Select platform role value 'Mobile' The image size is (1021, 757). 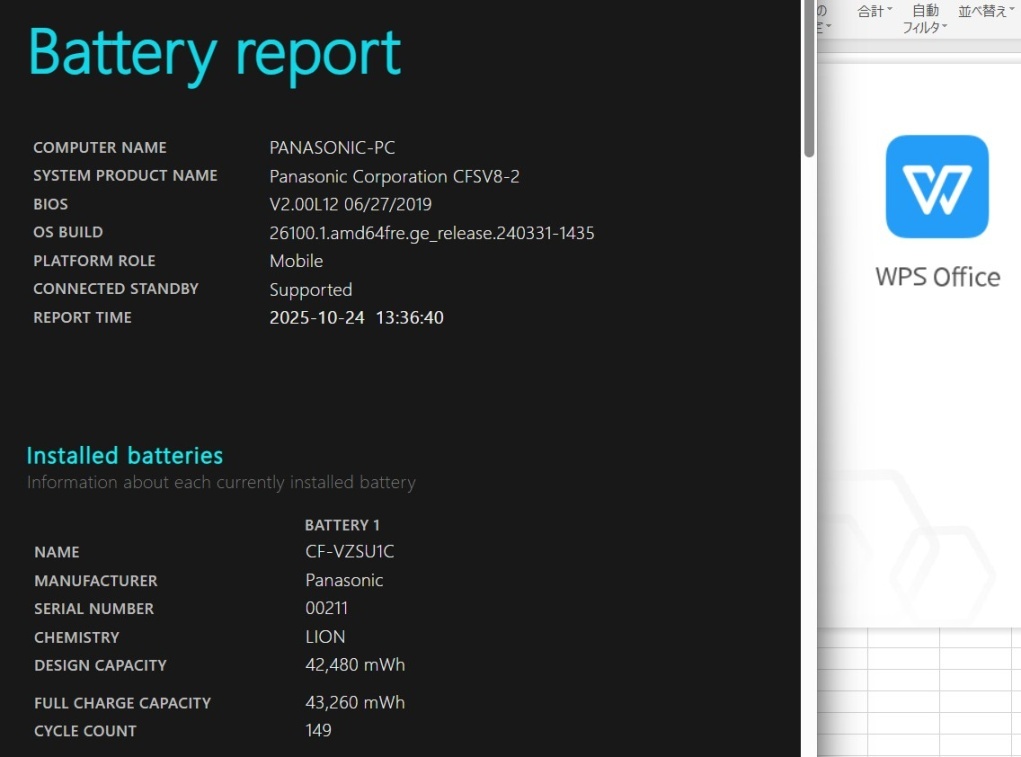click(x=296, y=261)
